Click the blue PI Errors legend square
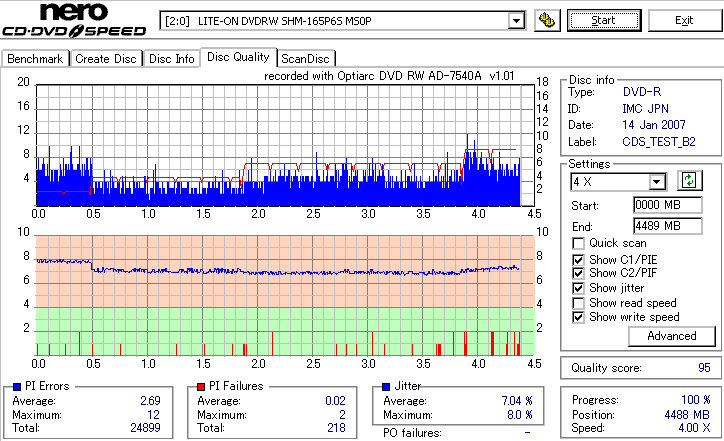The image size is (724, 441). pos(17,387)
